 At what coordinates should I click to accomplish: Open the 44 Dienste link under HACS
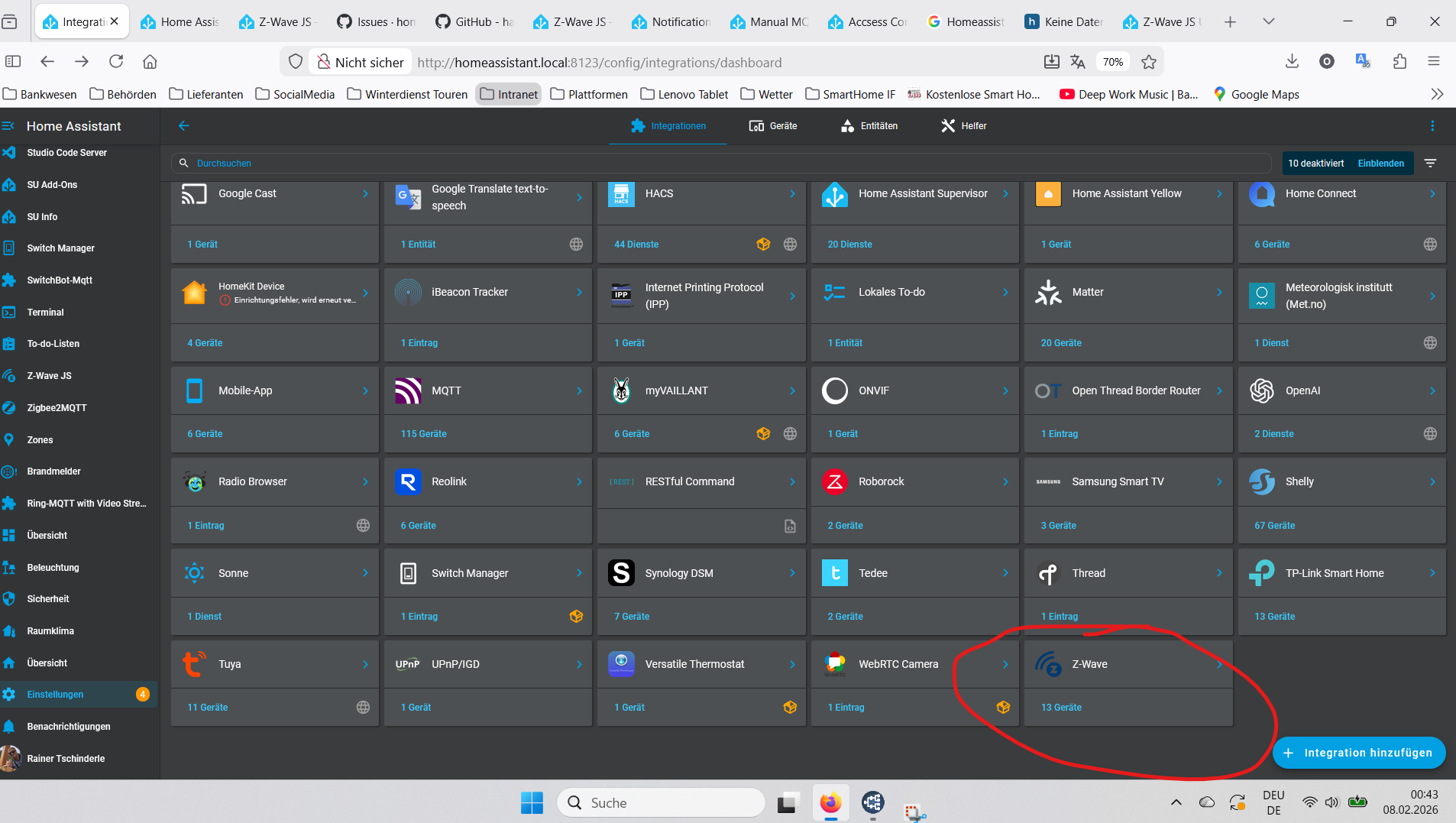(636, 245)
